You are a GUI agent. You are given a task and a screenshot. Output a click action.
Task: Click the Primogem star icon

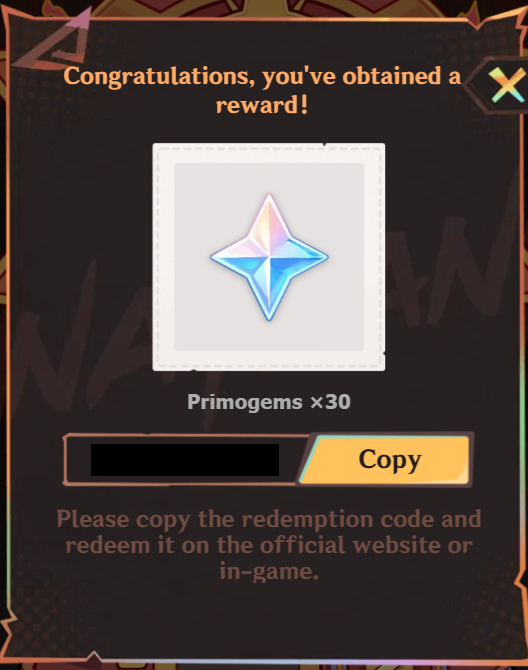(x=269, y=257)
